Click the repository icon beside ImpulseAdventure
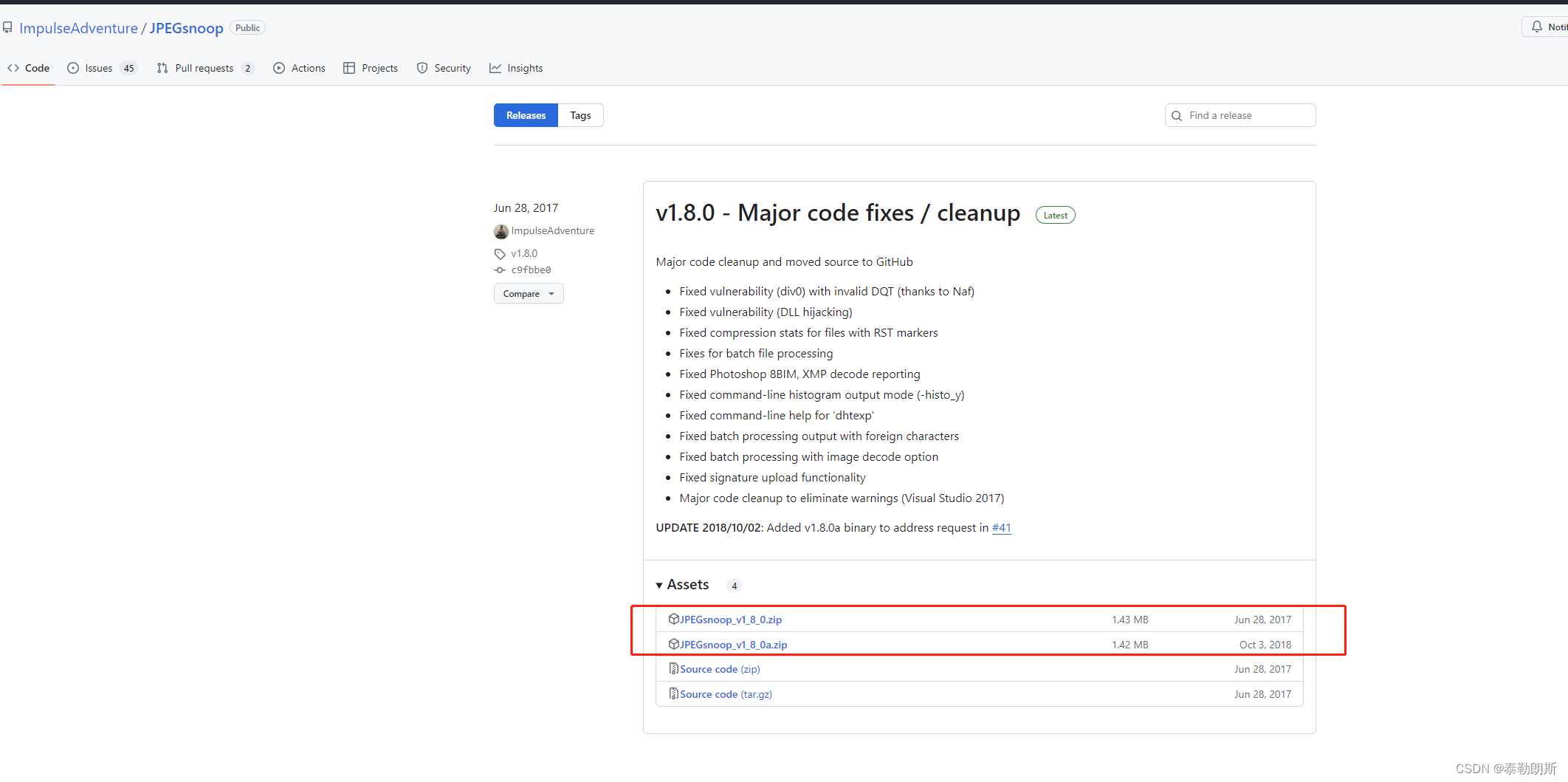This screenshot has width=1568, height=782. pyautogui.click(x=7, y=27)
